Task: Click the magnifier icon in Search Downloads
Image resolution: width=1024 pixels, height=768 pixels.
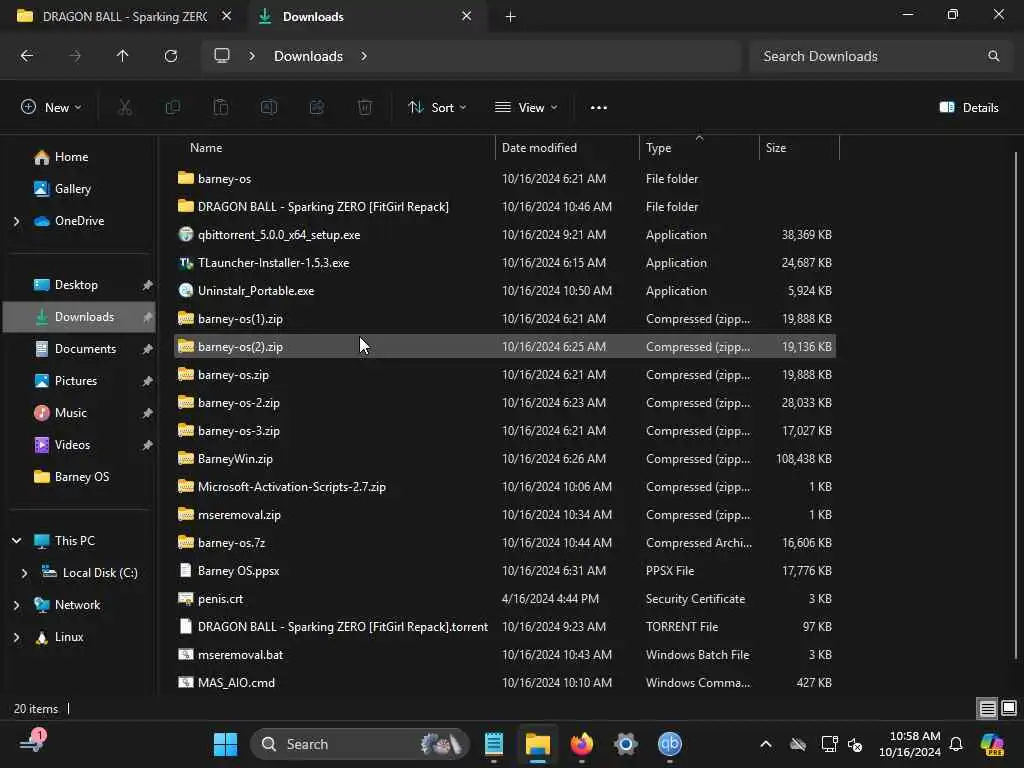Action: [x=993, y=56]
